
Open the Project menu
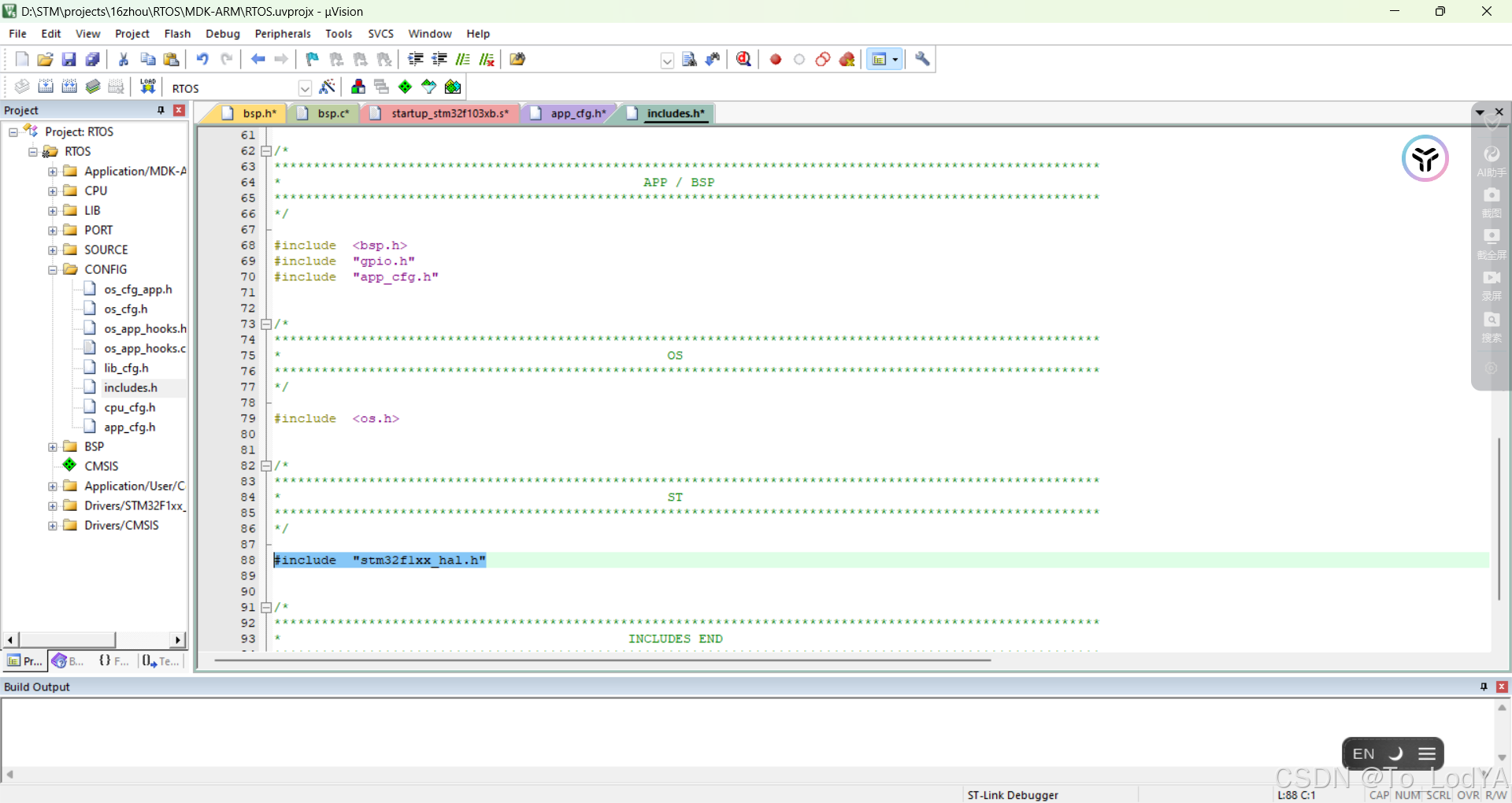132,34
